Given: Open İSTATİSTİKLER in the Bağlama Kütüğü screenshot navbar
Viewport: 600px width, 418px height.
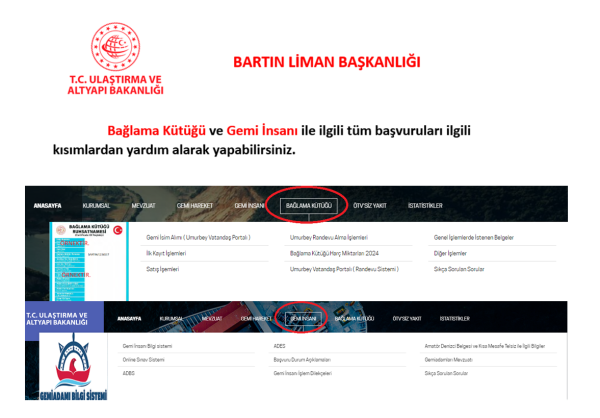Looking at the screenshot, I should [425, 206].
